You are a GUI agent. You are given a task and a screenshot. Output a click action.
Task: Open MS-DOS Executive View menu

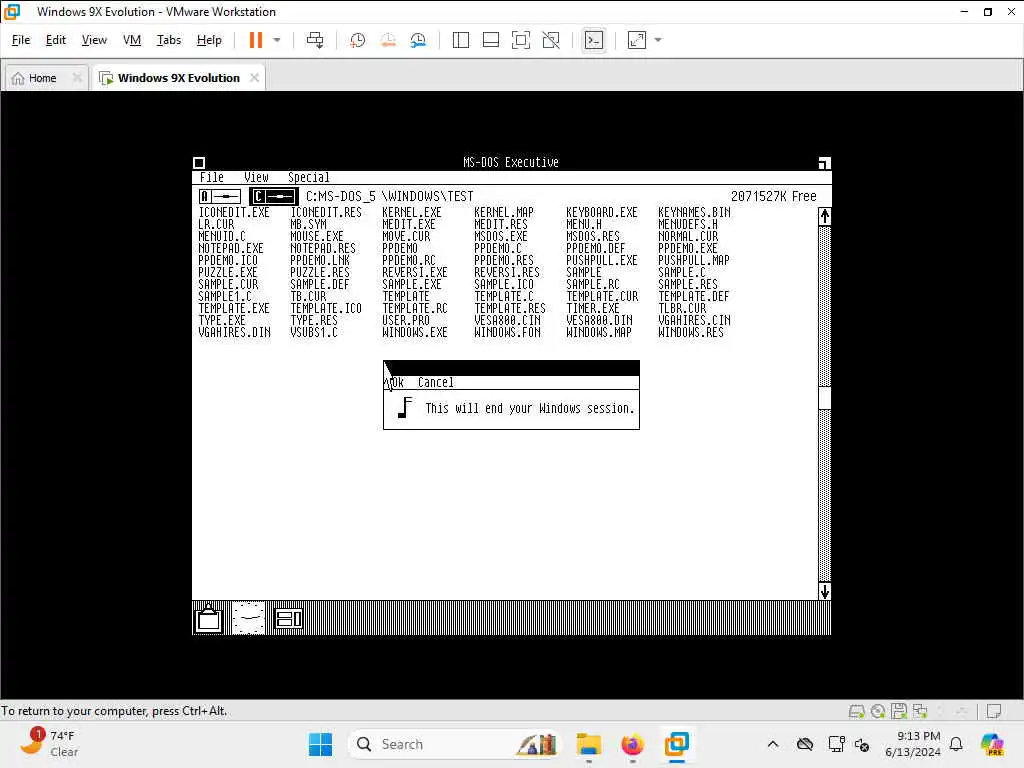pos(256,178)
